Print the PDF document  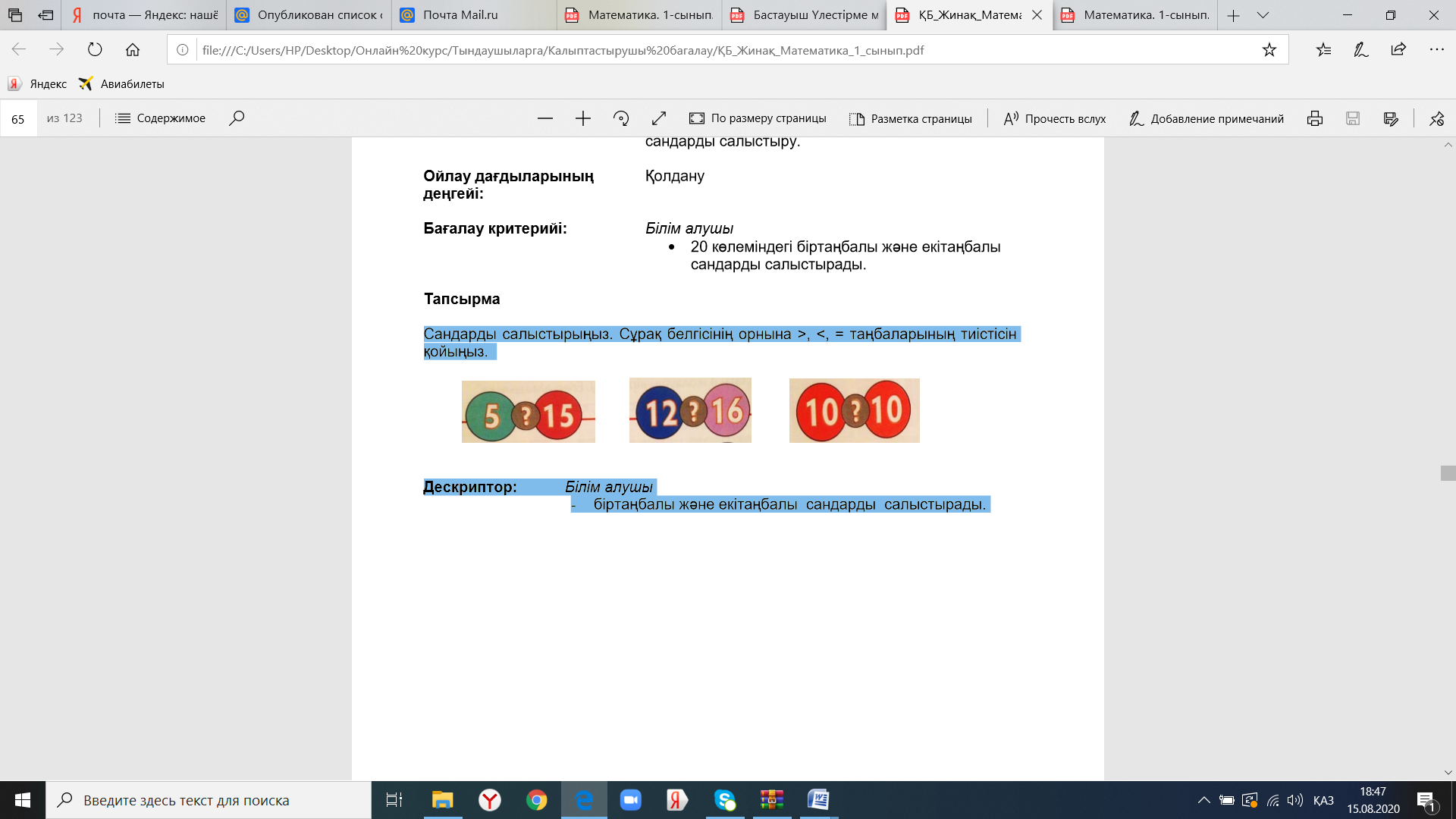[1315, 118]
